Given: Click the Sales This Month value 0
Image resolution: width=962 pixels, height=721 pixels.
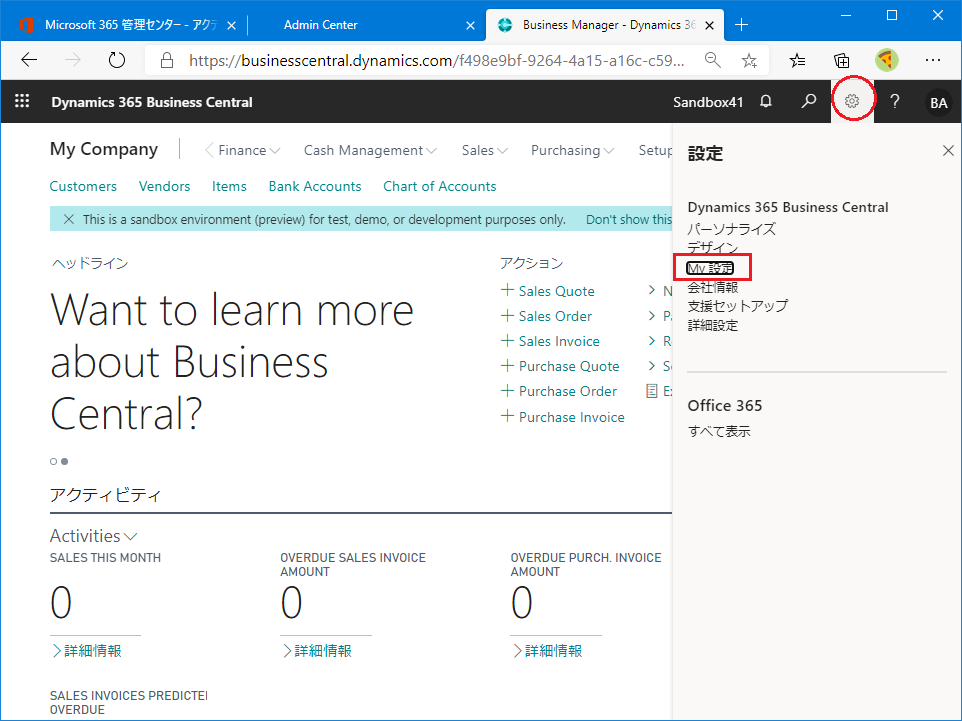Looking at the screenshot, I should click(61, 603).
